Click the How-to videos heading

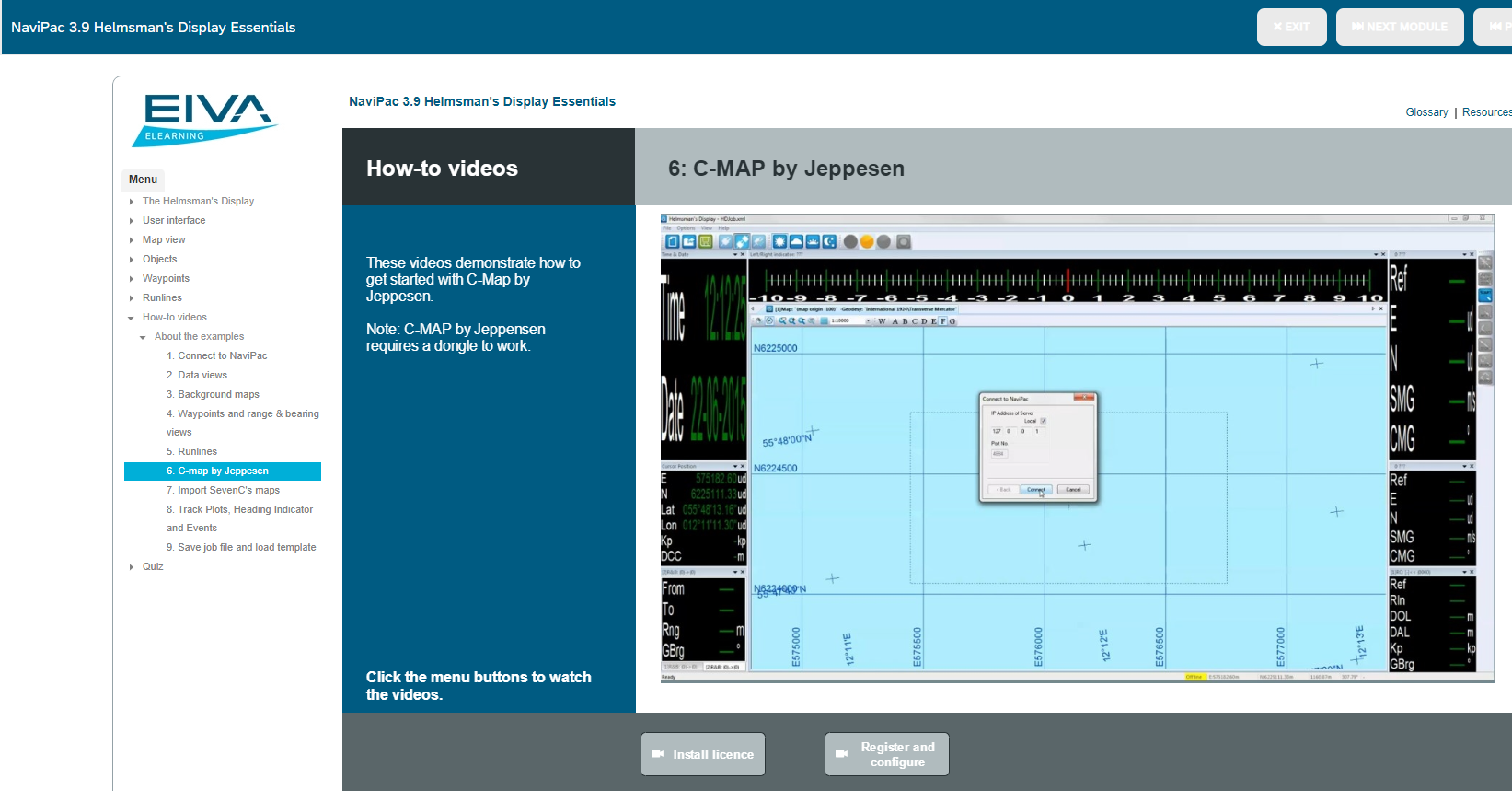click(442, 169)
